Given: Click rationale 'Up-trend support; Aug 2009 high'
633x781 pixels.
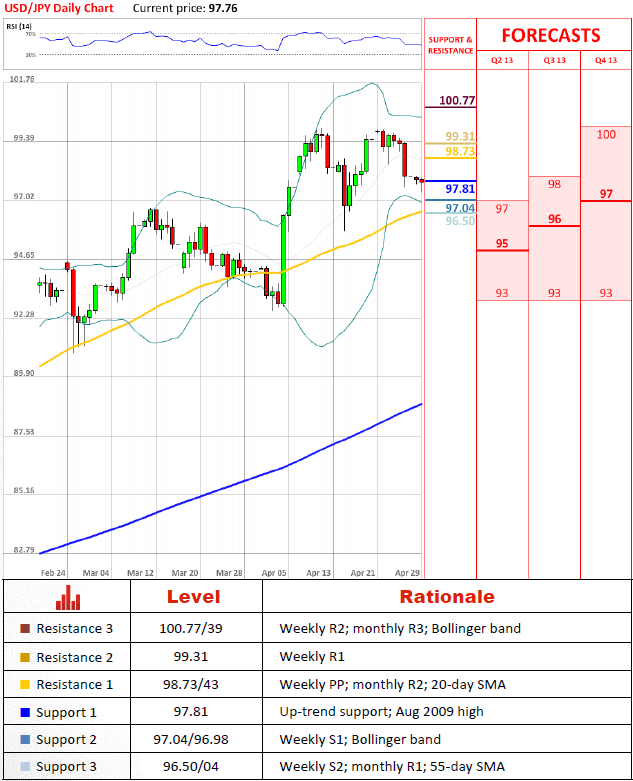Looking at the screenshot, I should point(381,712).
